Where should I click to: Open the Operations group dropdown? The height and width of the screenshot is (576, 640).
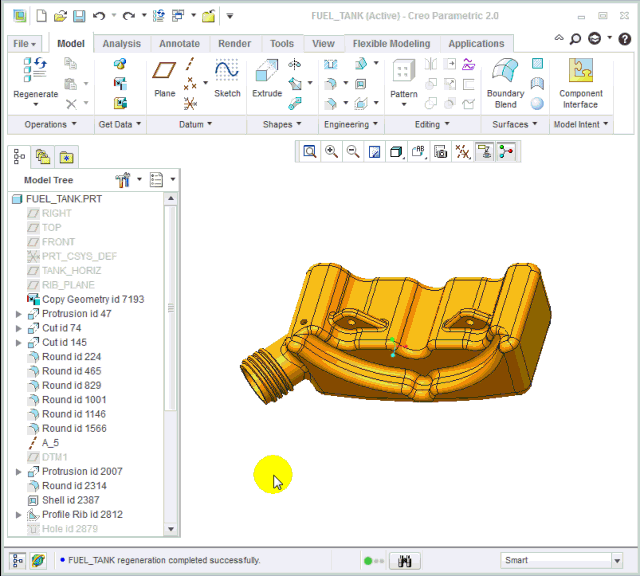[51, 124]
